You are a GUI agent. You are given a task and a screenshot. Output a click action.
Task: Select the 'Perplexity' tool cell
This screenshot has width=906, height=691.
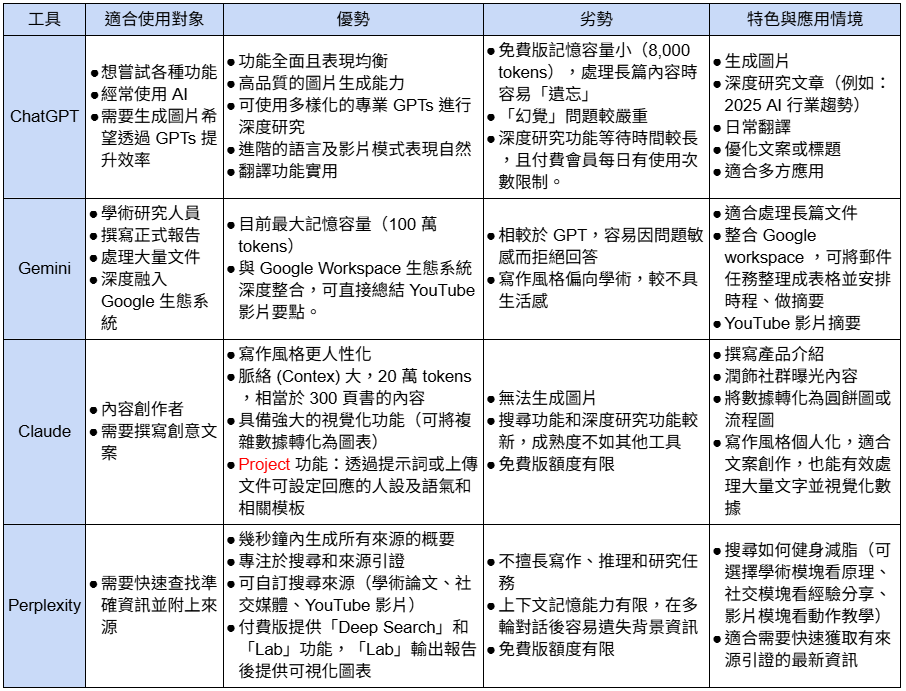pyautogui.click(x=44, y=605)
